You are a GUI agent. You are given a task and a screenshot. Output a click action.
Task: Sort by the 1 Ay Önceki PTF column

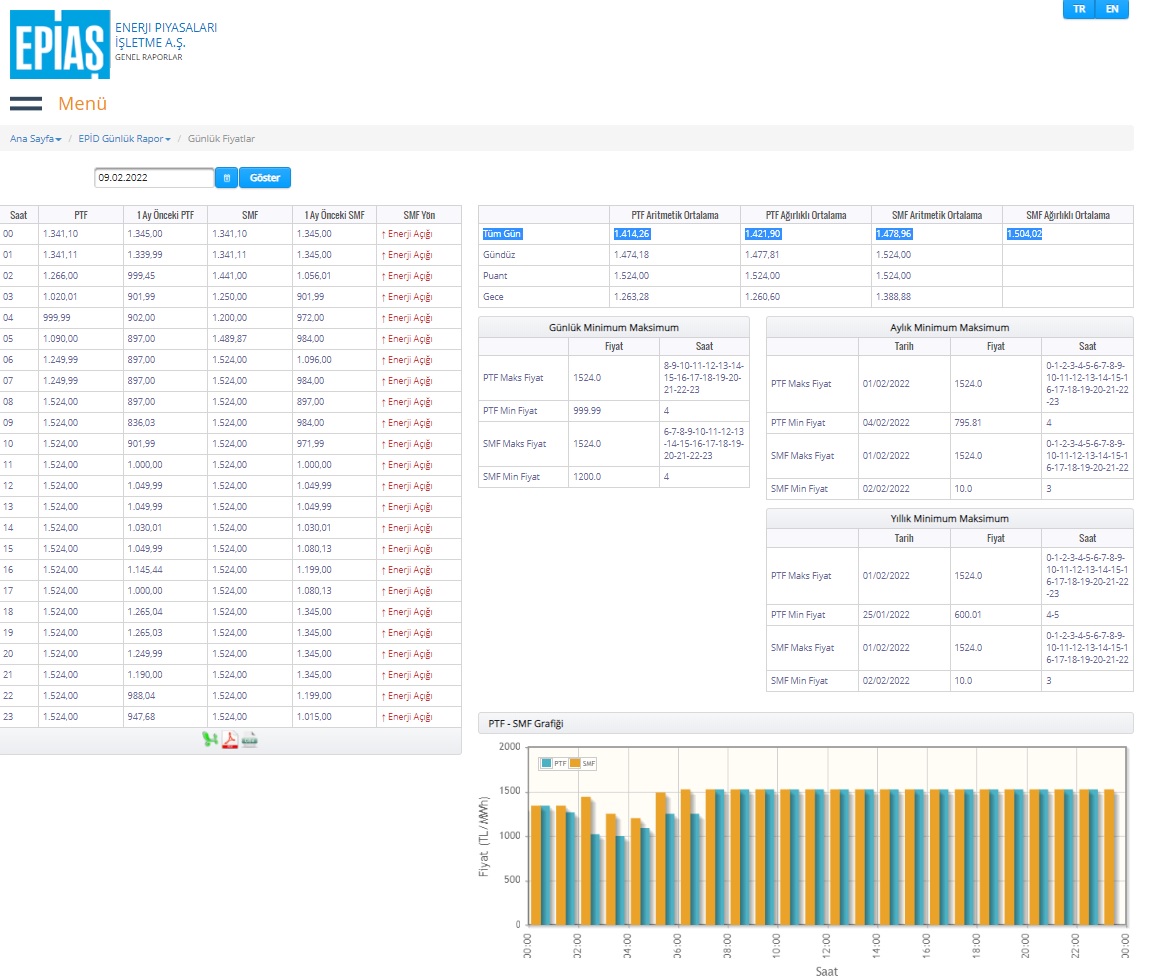(165, 215)
